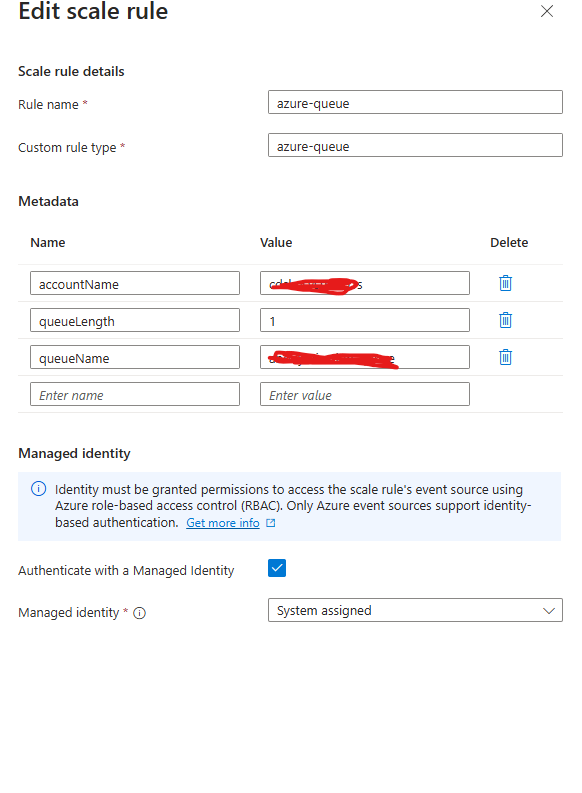Click the info icon beside Managed identity label
This screenshot has height=793, width=582.
(x=140, y=613)
